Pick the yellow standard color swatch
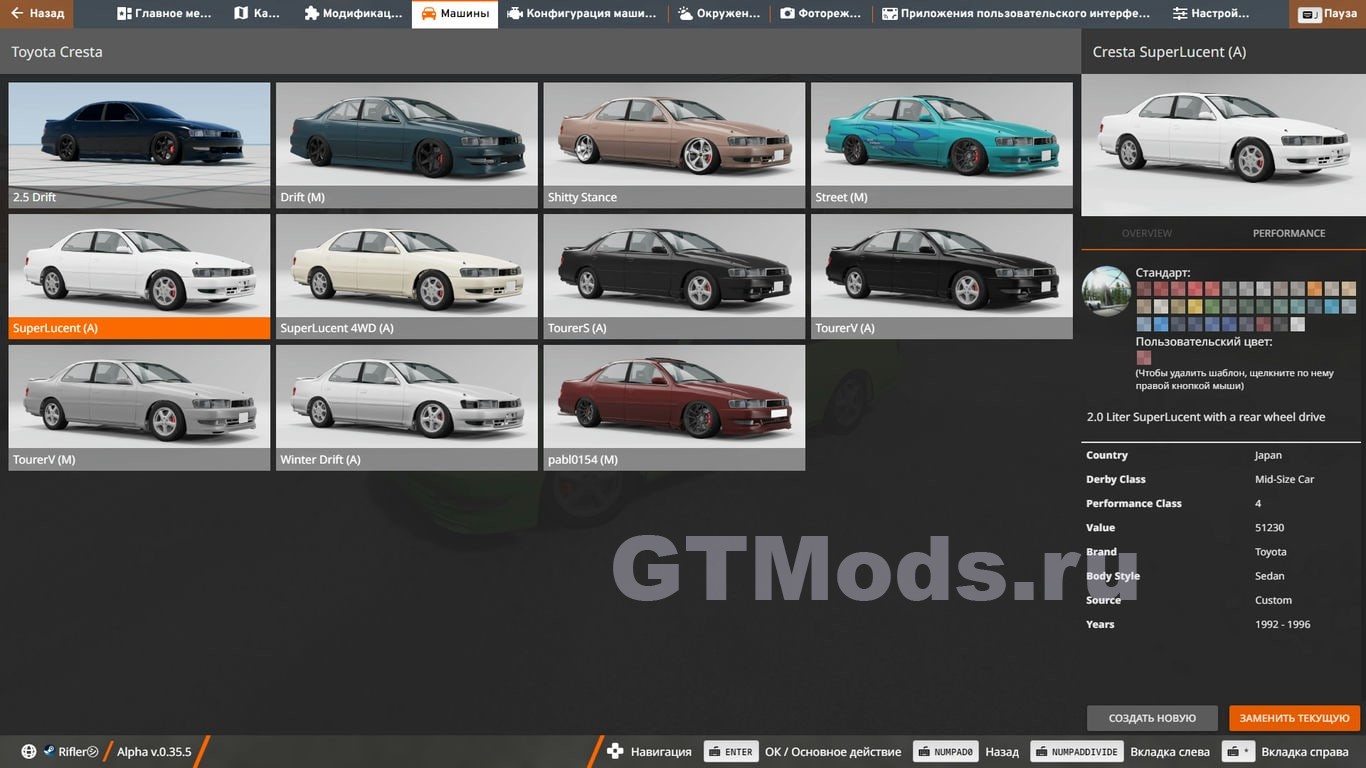Viewport: 1366px width, 768px height. (1195, 306)
